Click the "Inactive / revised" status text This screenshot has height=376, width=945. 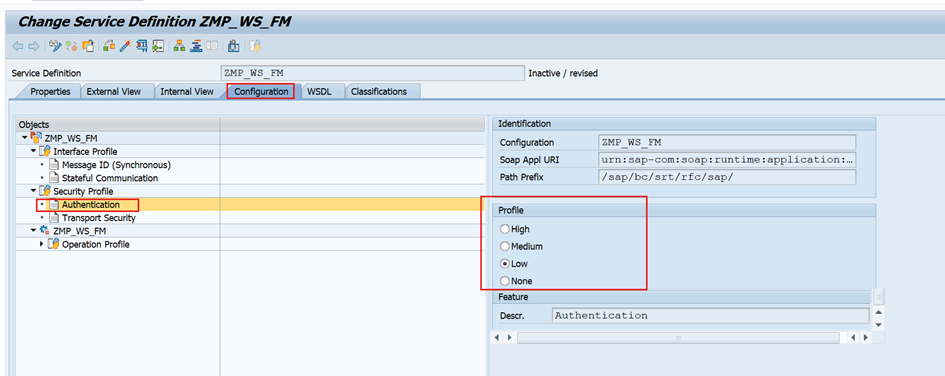[x=563, y=74]
